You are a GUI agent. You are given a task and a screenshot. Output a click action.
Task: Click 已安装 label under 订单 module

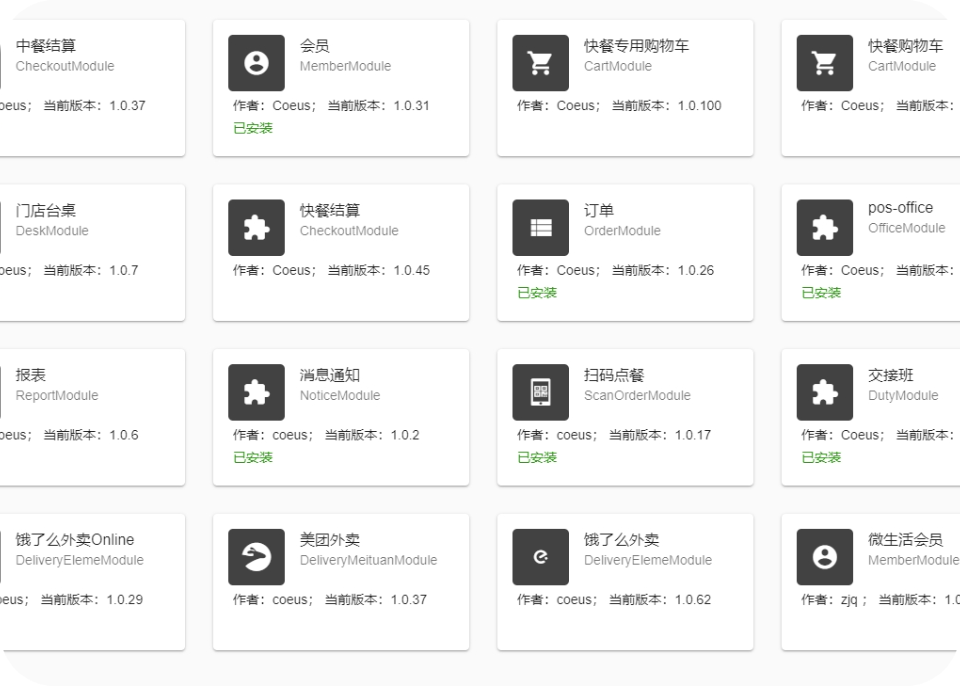click(x=537, y=293)
